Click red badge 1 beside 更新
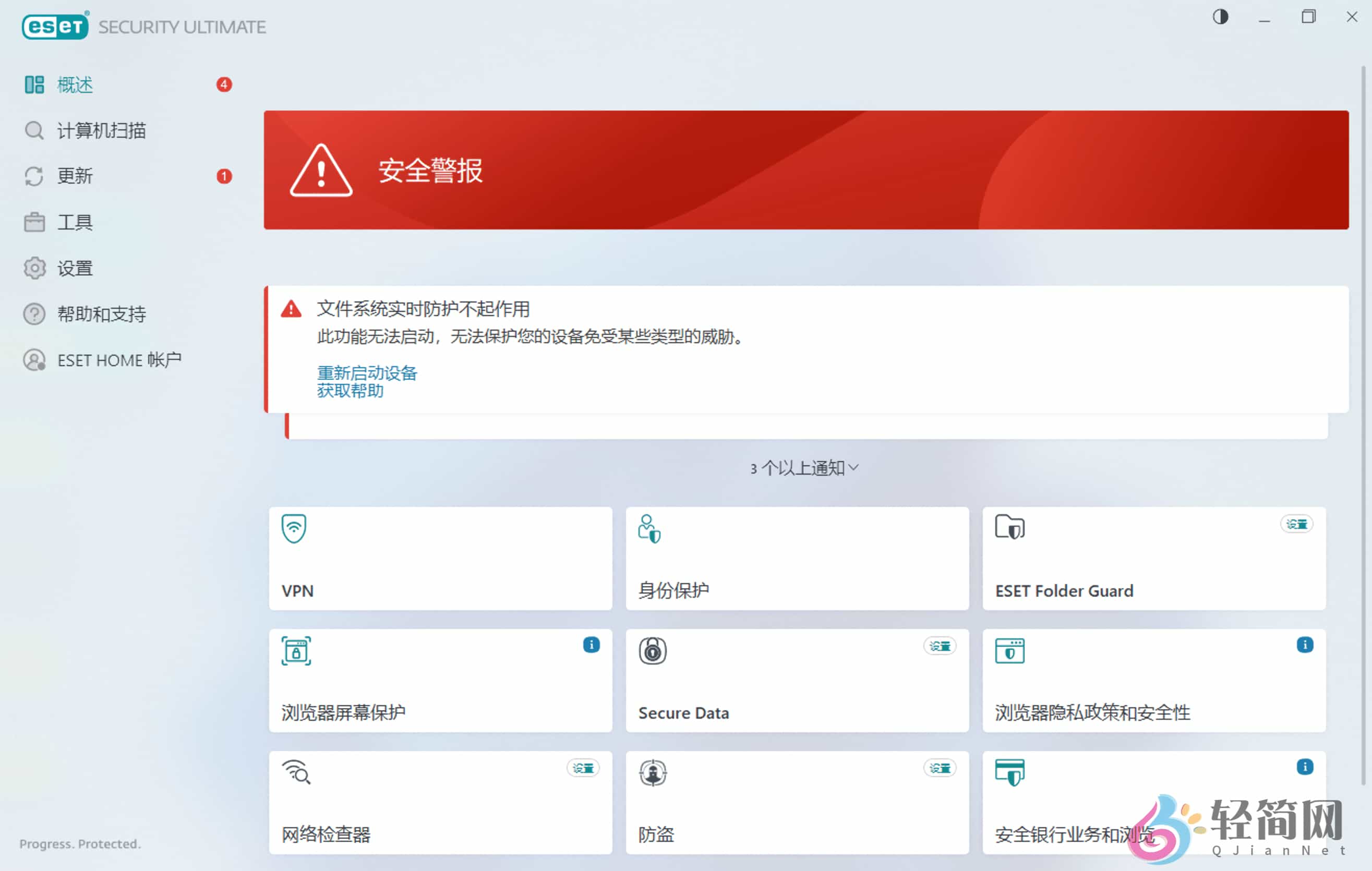 coord(224,176)
